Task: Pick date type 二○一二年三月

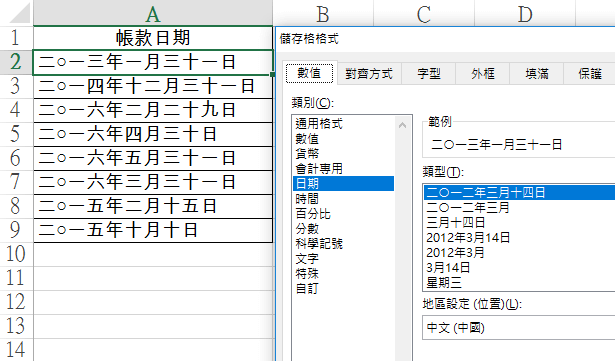Action: [x=519, y=208]
